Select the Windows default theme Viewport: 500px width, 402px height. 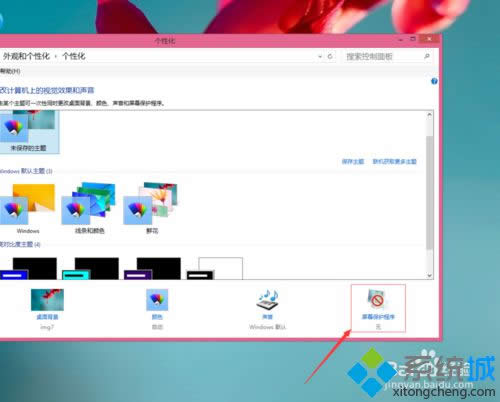tap(28, 208)
